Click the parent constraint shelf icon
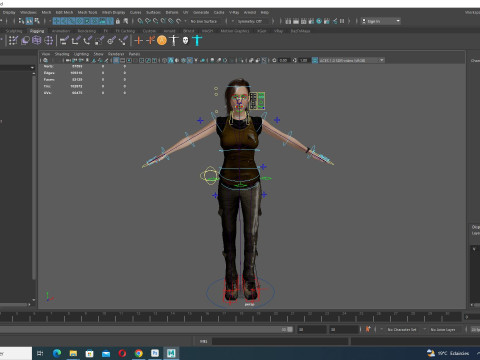Screen dimensions: 480x360 [x=64, y=41]
